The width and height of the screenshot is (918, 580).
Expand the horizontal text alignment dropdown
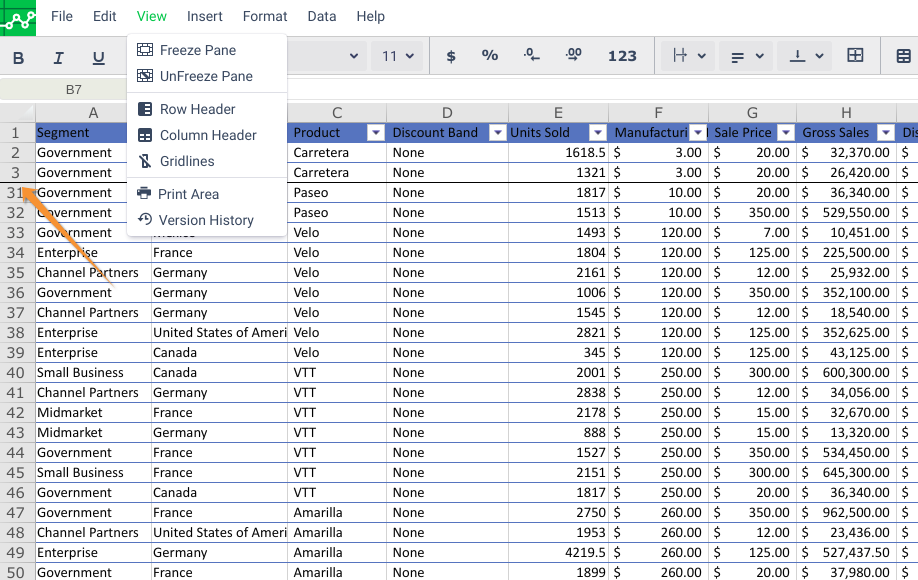(747, 56)
